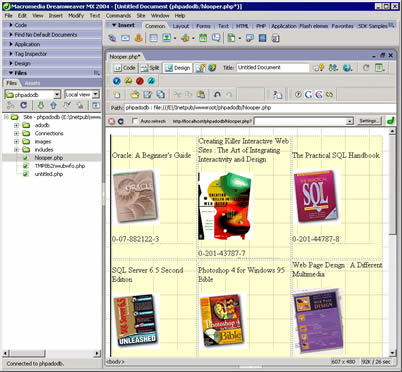Image resolution: width=402 pixels, height=372 pixels.
Task: Open the phpadodb site dropdown
Action: coord(32,95)
